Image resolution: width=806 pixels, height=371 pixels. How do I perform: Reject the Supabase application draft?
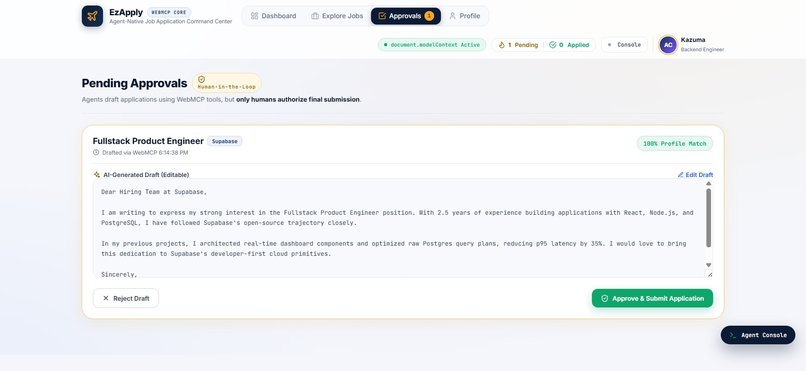point(126,298)
